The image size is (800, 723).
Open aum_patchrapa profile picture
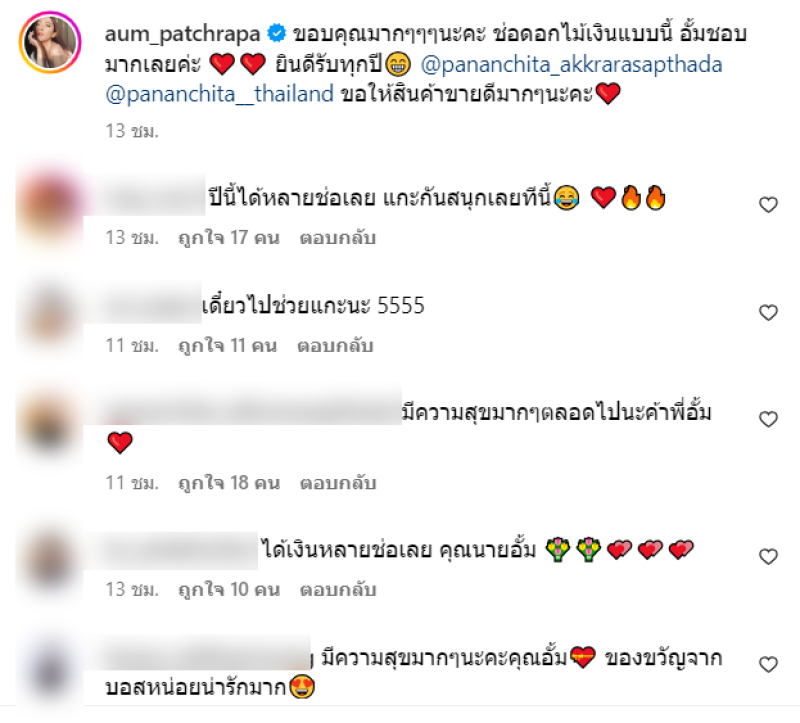[50, 42]
